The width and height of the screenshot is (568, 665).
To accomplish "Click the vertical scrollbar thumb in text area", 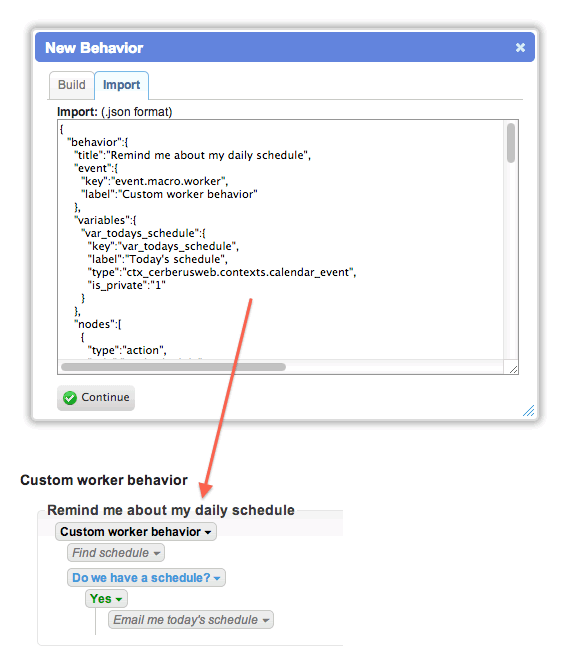I will (x=511, y=142).
